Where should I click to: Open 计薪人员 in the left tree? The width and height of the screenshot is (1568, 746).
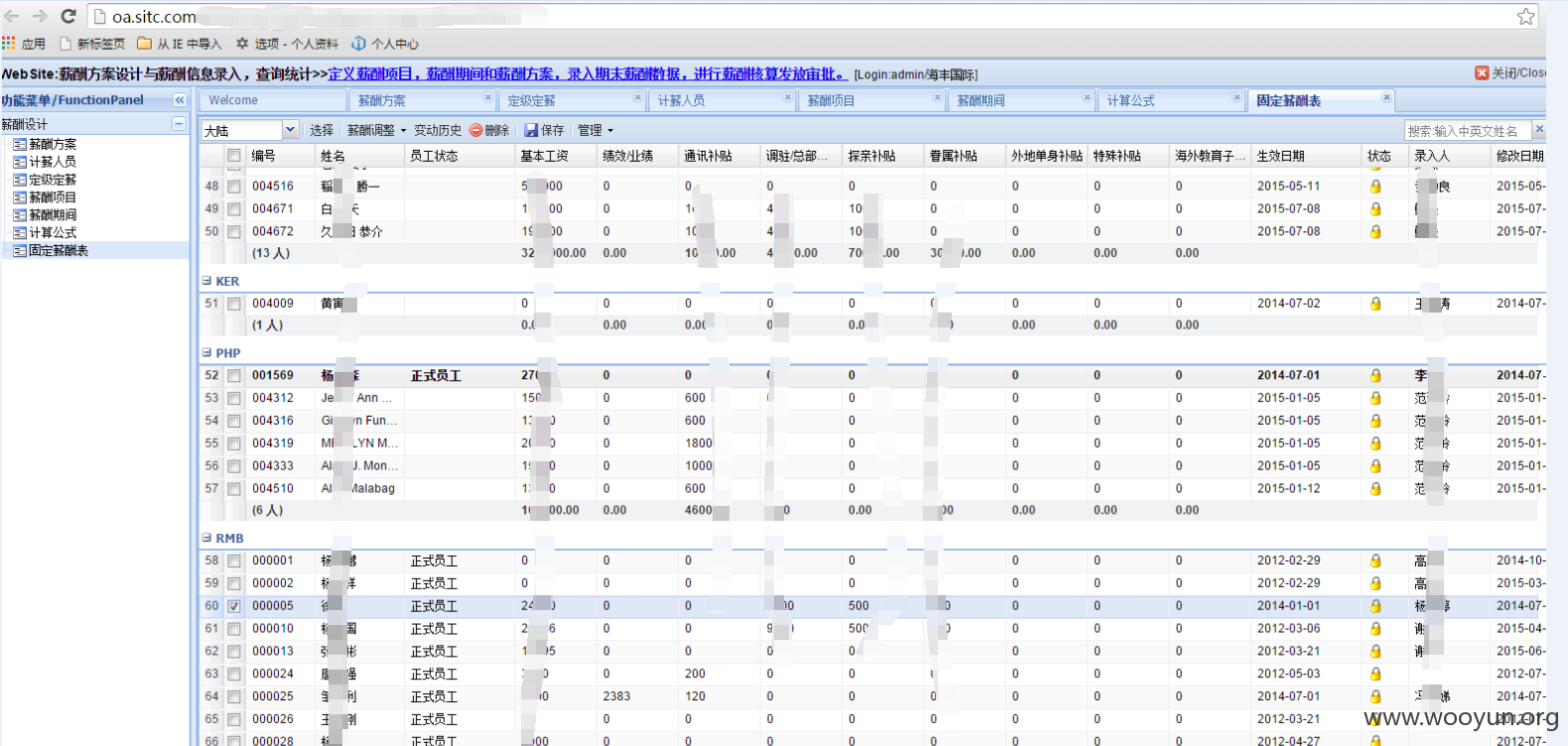[x=53, y=162]
